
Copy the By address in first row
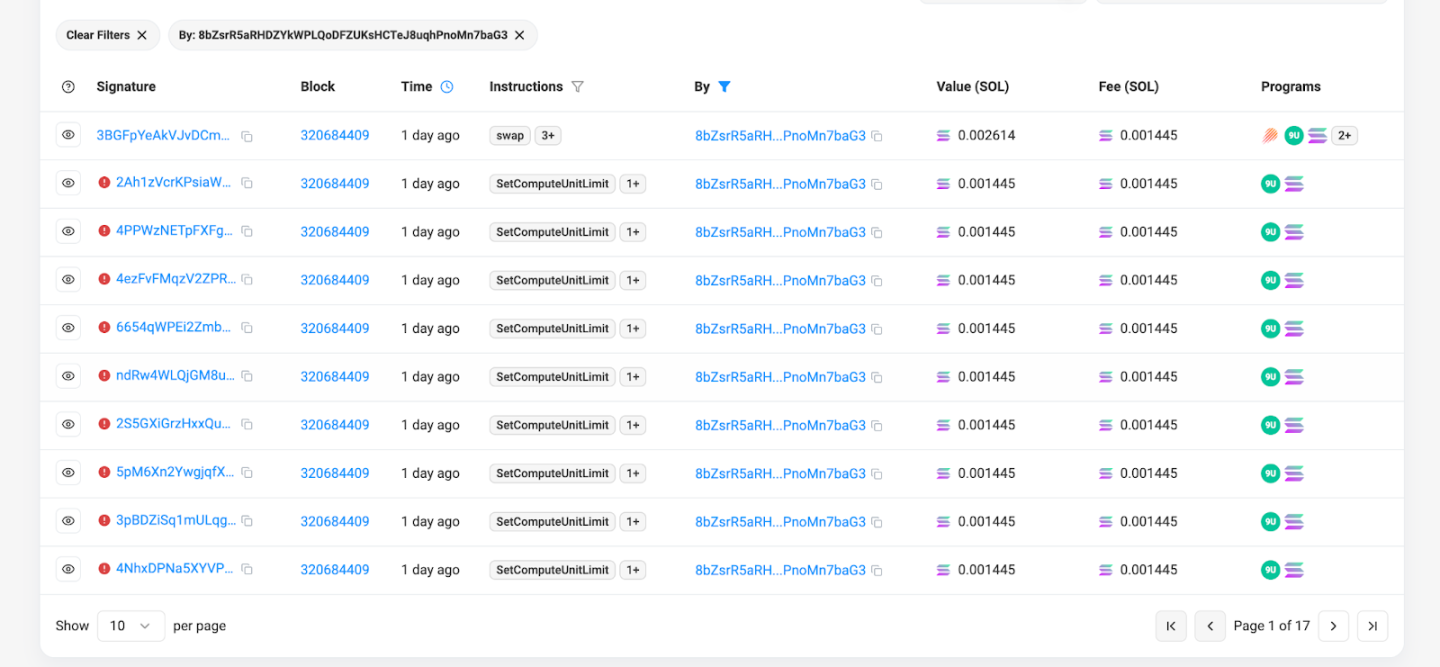(877, 136)
